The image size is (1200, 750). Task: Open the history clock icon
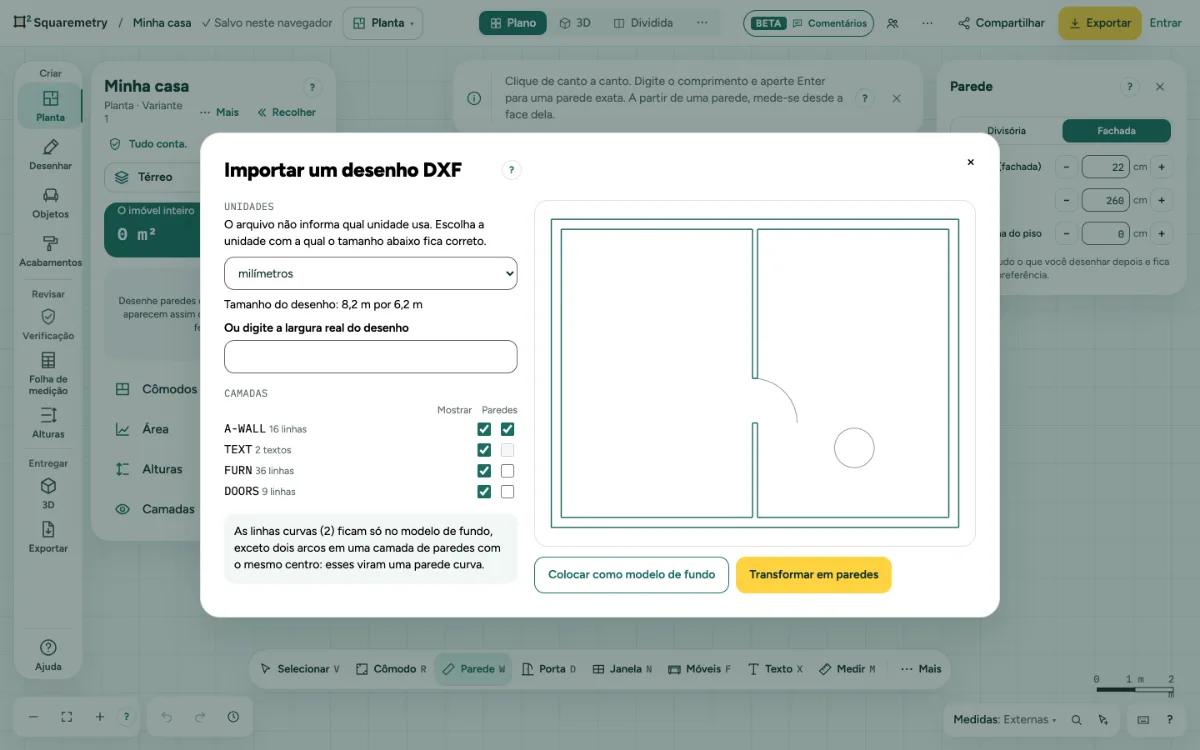click(233, 717)
